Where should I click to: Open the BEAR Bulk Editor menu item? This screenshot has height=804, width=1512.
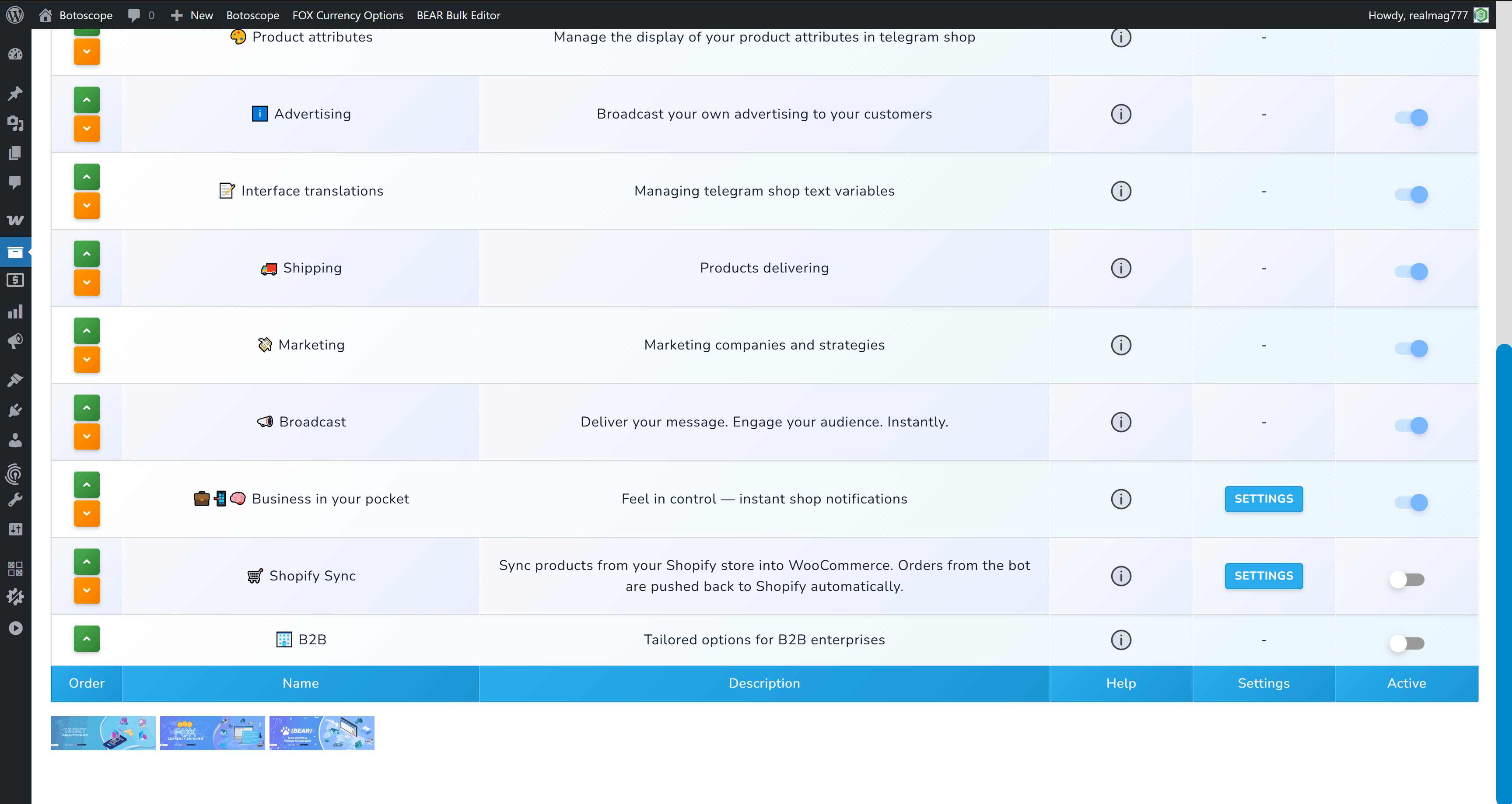click(458, 15)
